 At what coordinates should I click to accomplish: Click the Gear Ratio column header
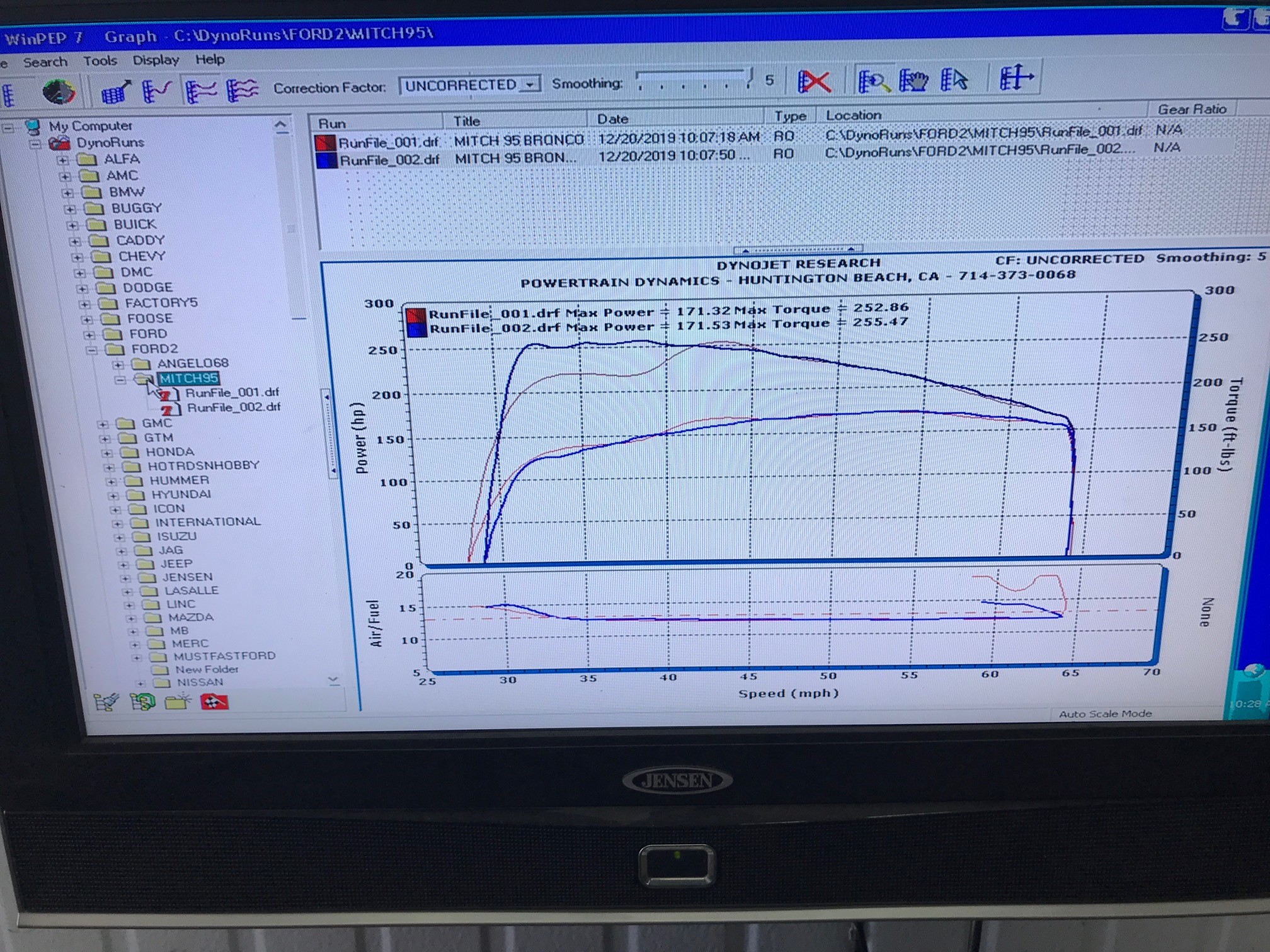(1192, 109)
